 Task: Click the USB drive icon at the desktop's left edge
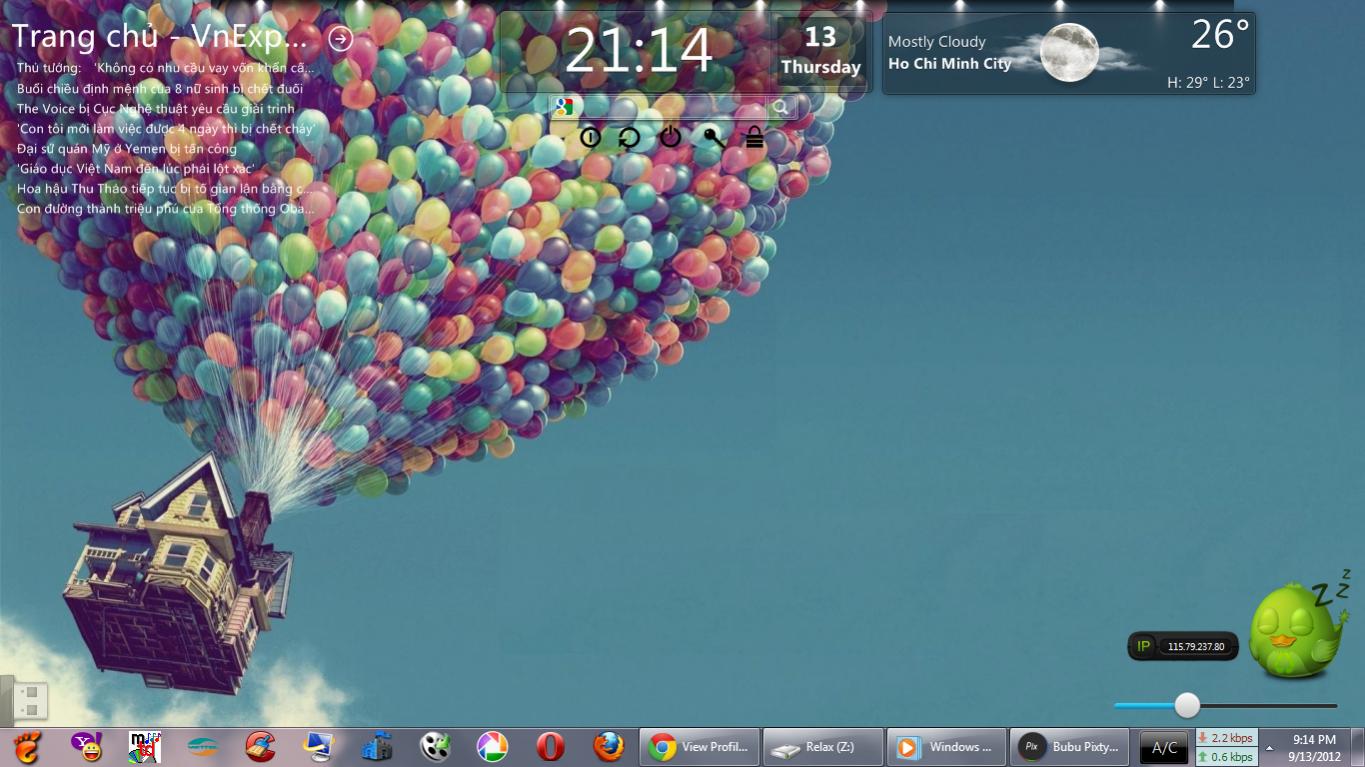(x=29, y=701)
